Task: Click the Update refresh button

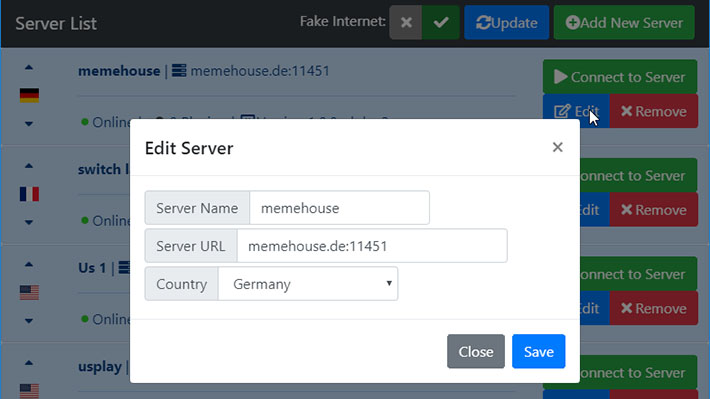Action: coord(506,22)
